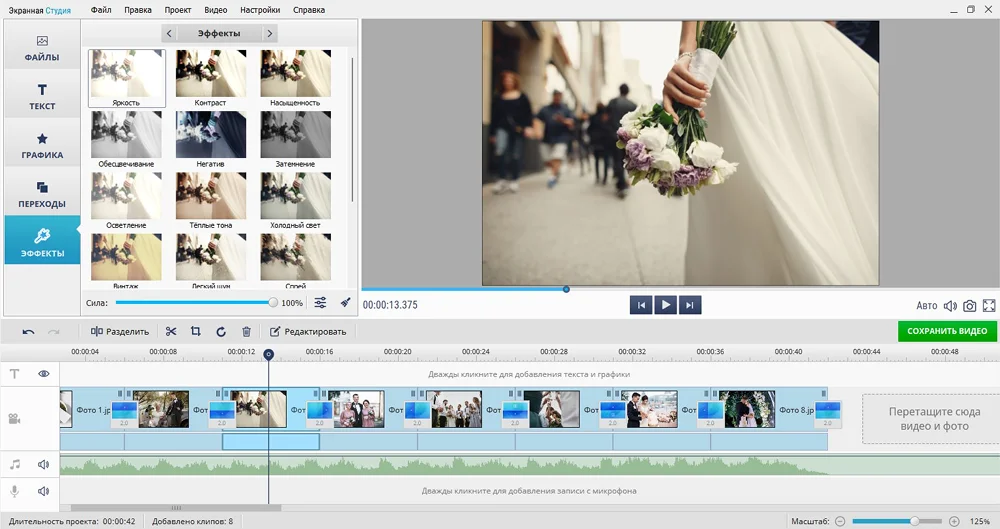Go to next effects category arrow
This screenshot has width=1000, height=529.
click(x=269, y=33)
